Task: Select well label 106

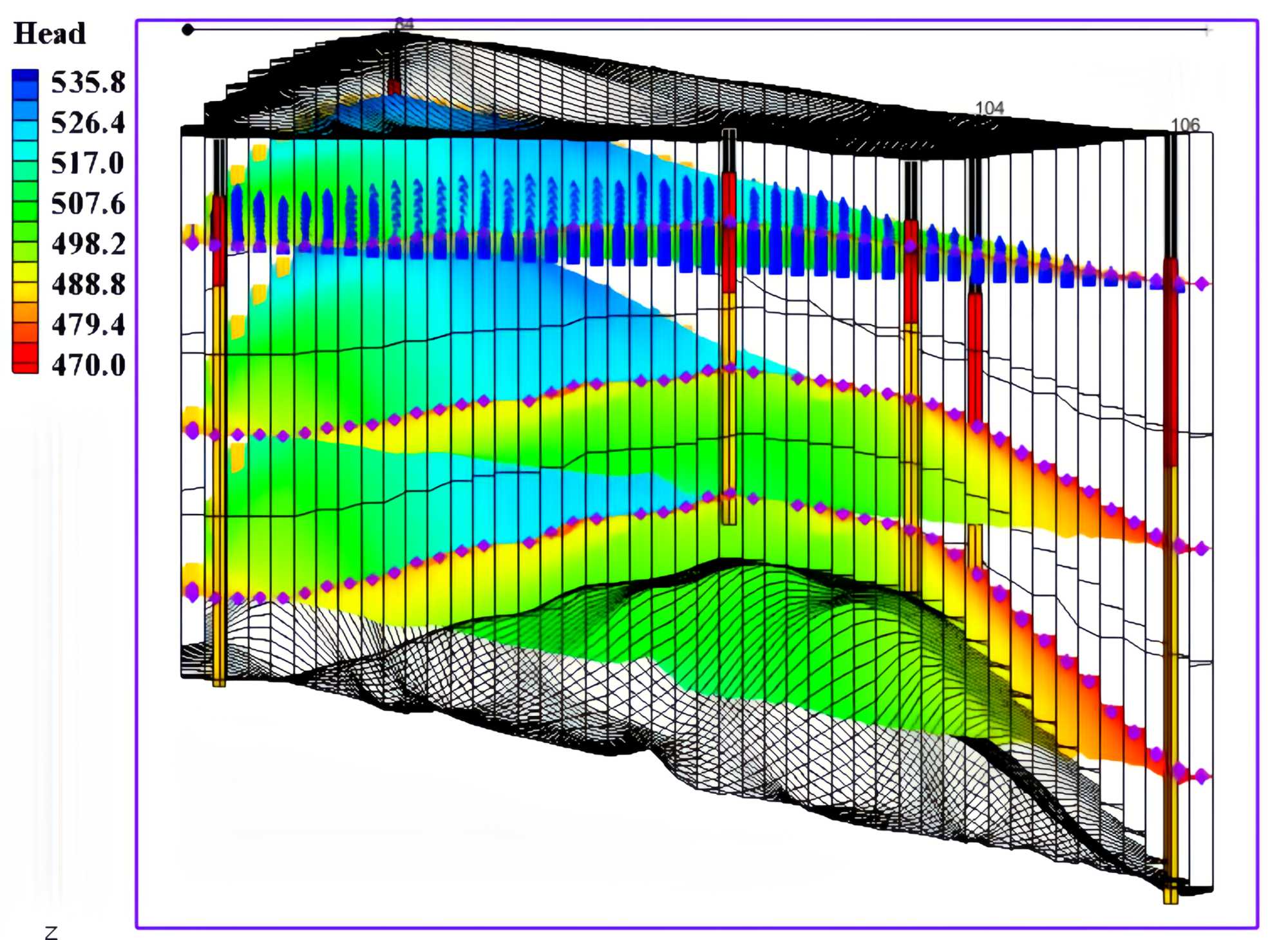Action: (x=1185, y=124)
